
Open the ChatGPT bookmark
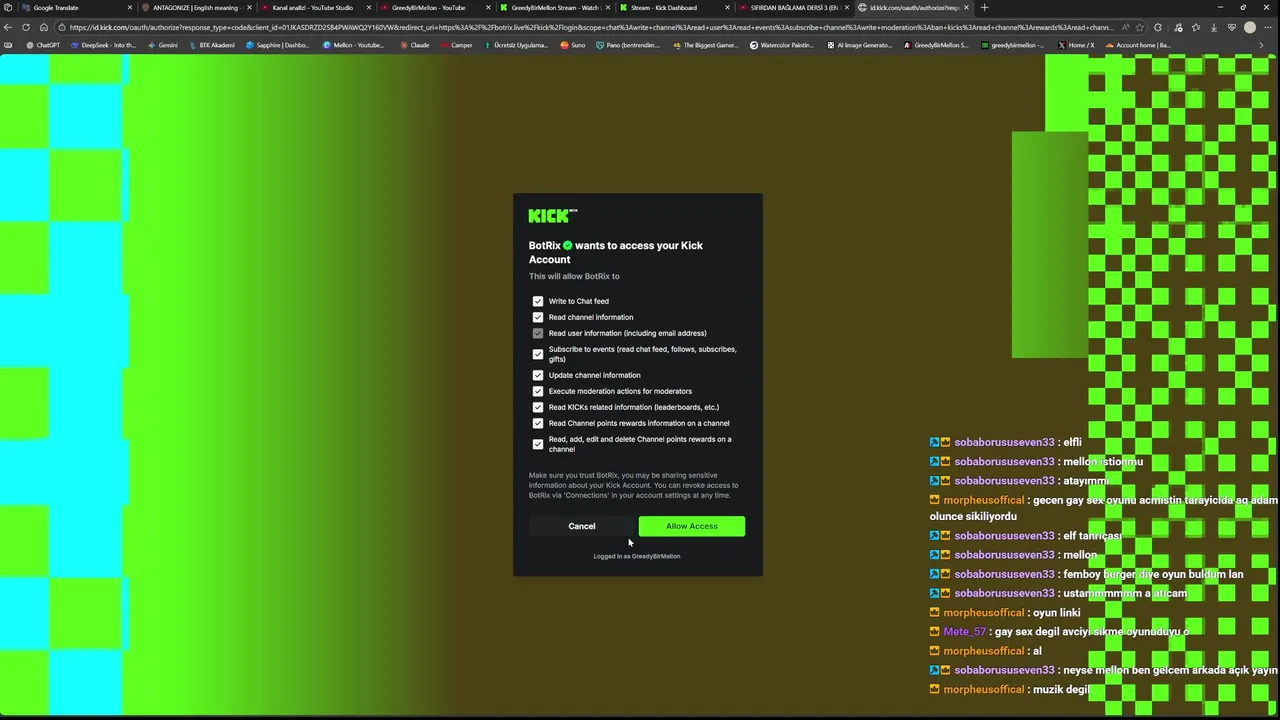(43, 45)
